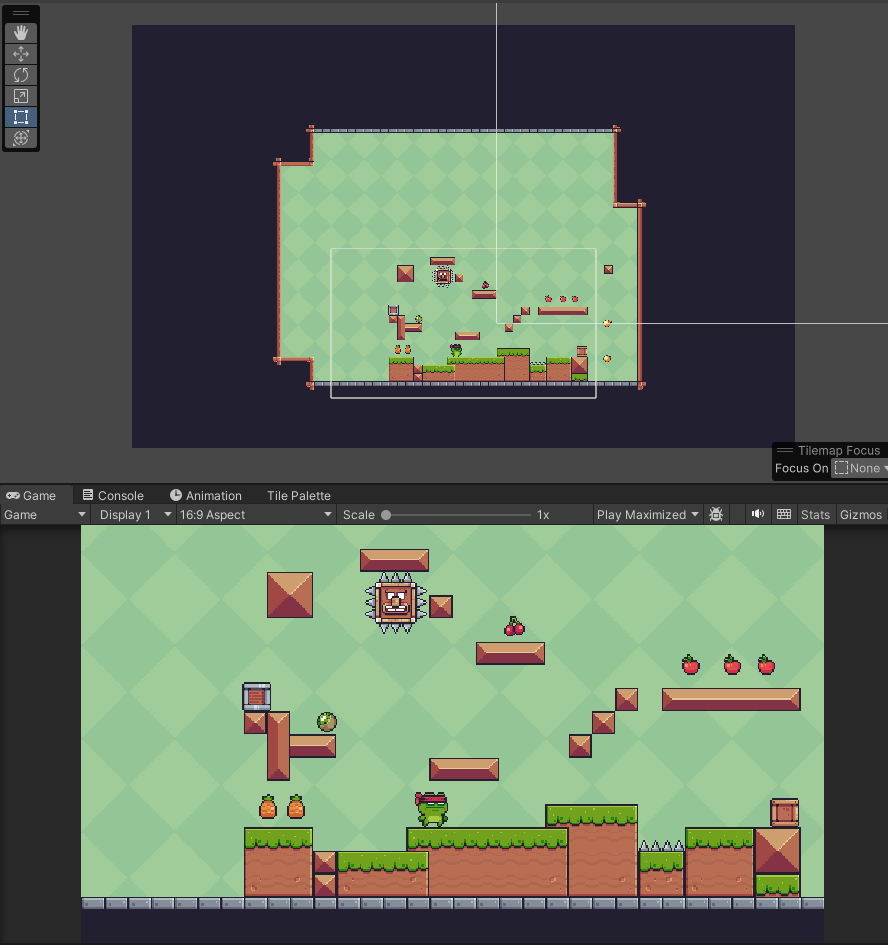
Task: Click the Scale slider handle
Action: (x=386, y=515)
